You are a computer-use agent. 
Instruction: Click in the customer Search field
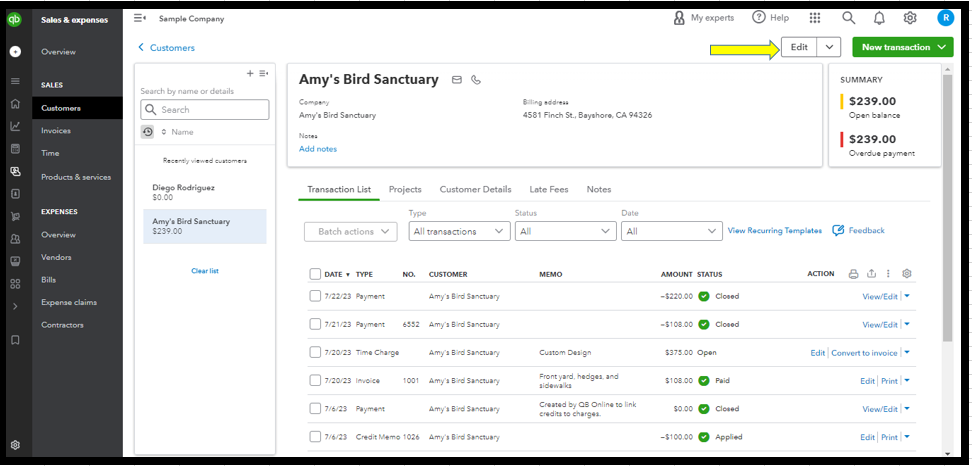205,110
